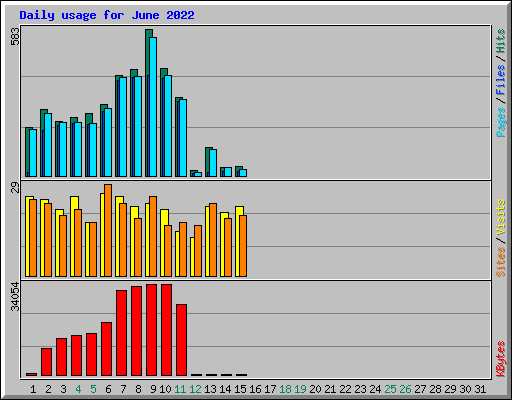512x400 pixels.
Task: Click the orange visits bar for day 6
Action: click(108, 230)
